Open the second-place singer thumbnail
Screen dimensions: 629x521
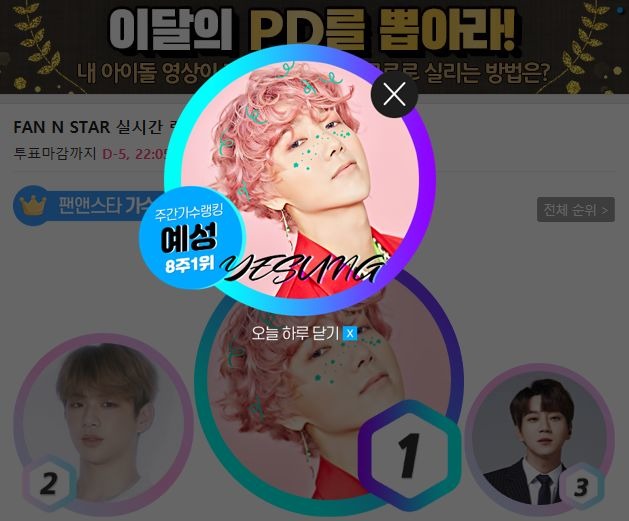click(x=103, y=424)
